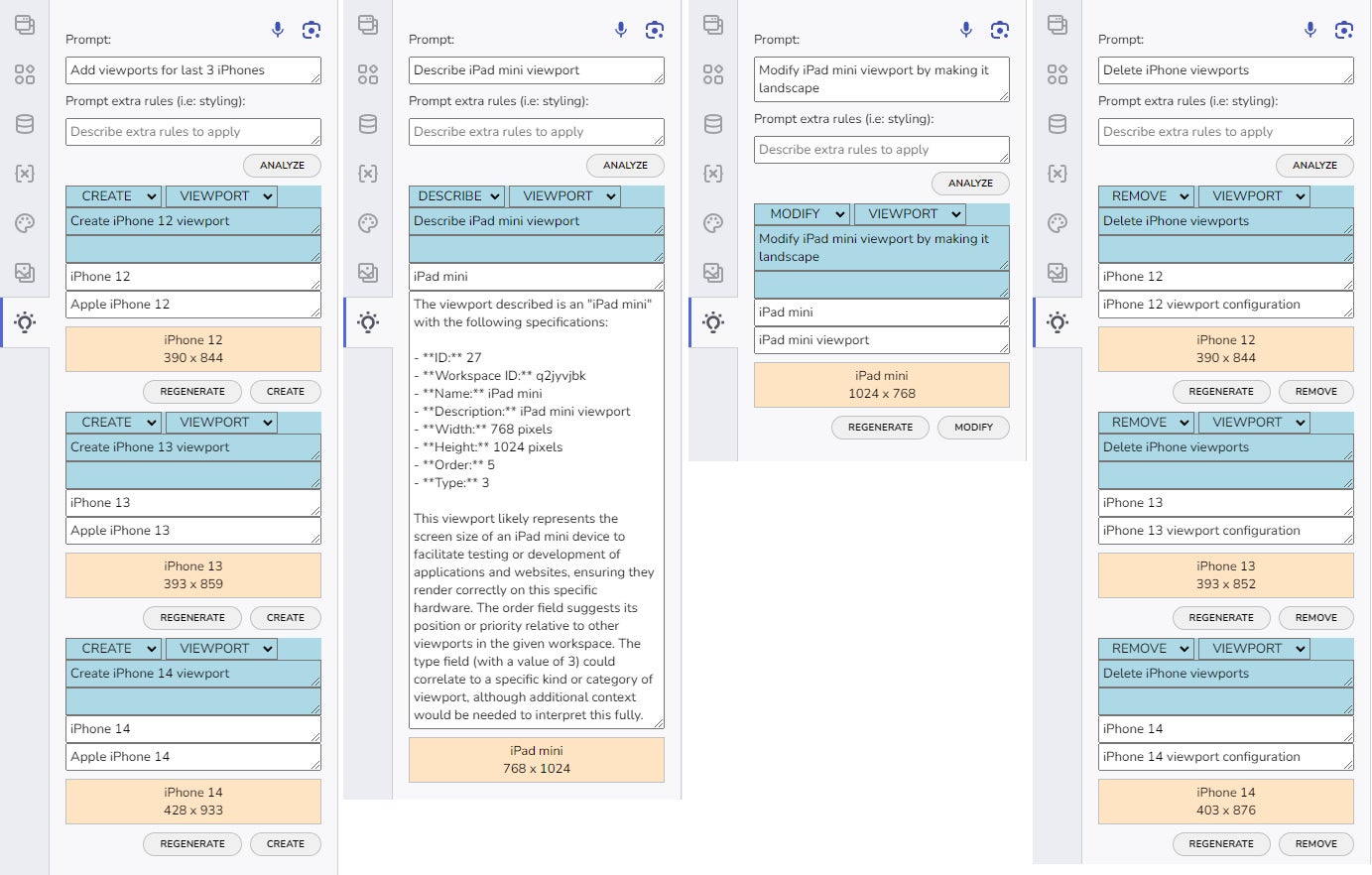Click top window icon in Modify iPad sidebar

coord(713,25)
